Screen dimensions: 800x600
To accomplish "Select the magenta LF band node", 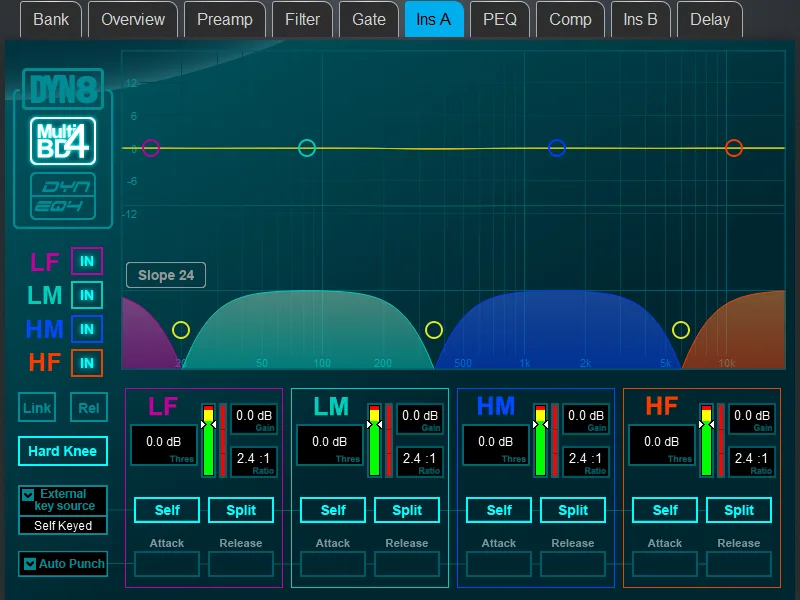I will pos(151,148).
